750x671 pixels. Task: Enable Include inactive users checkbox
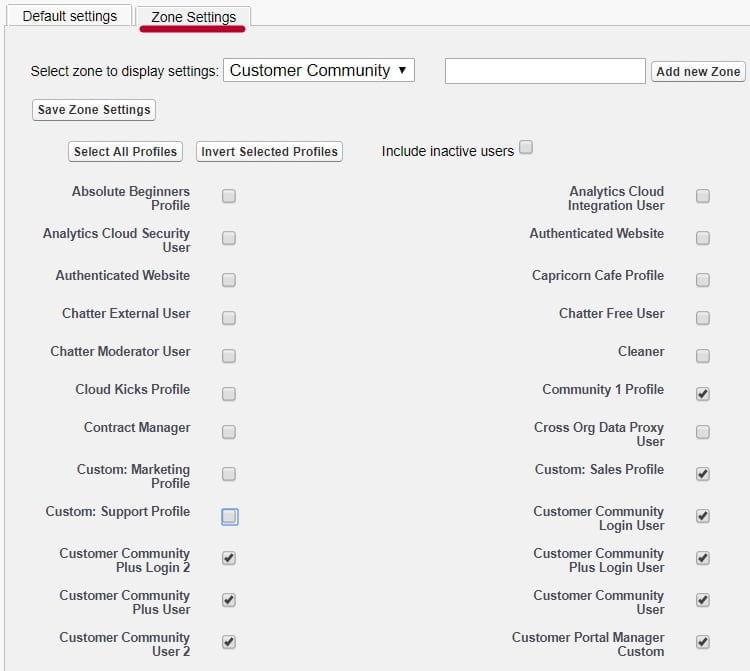526,147
